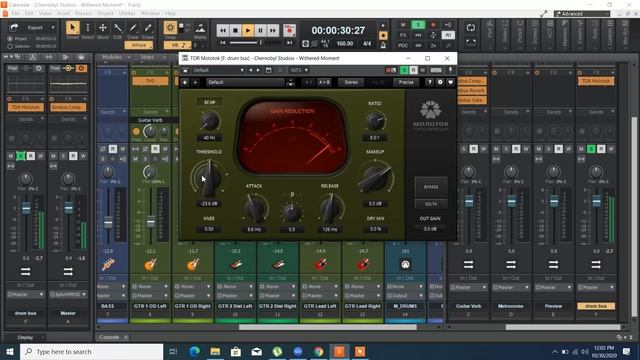Click the Export arrow icon
Image resolution: width=640 pixels, height=360 pixels.
click(x=14, y=27)
